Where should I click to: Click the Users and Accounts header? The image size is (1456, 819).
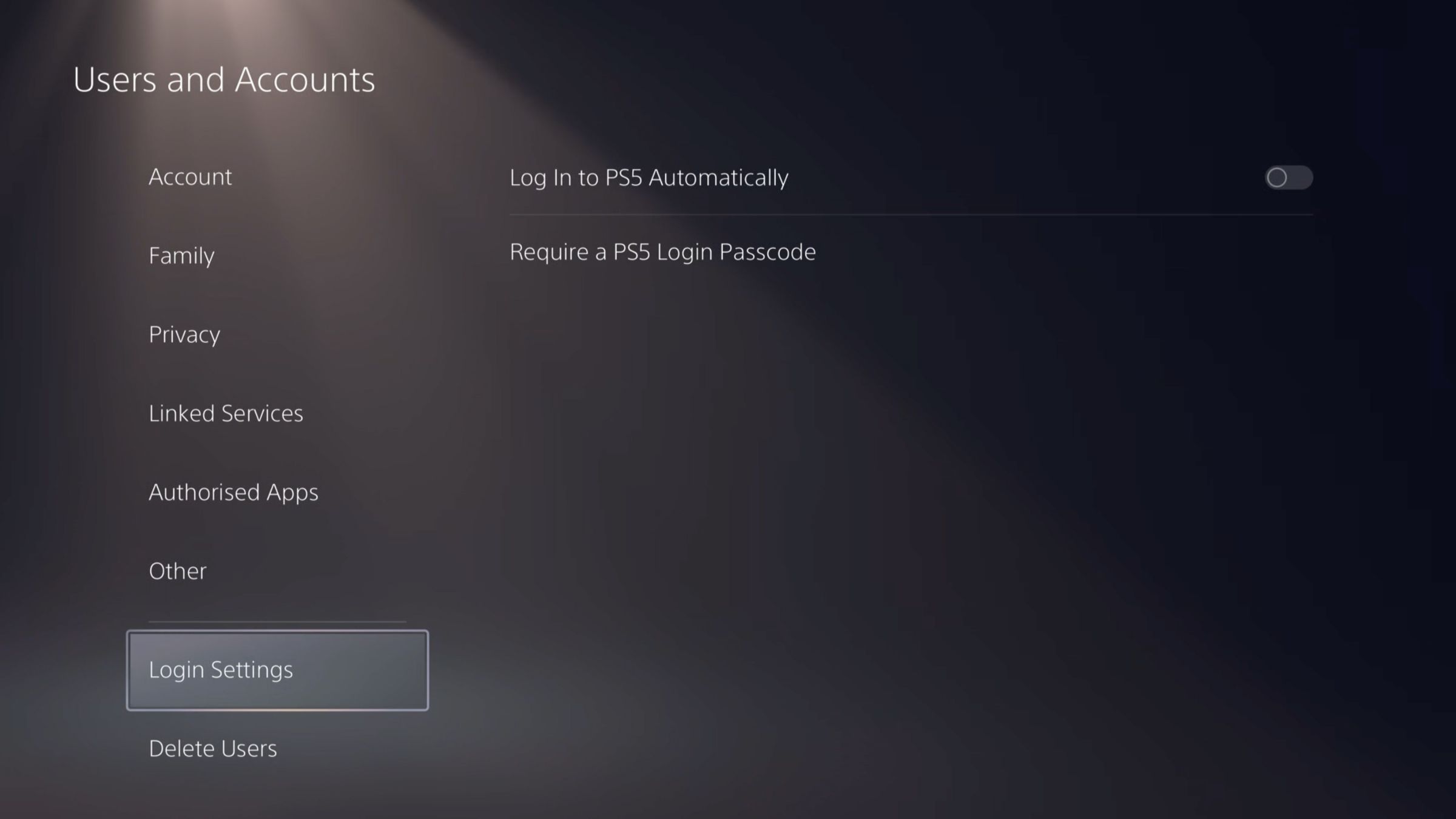point(224,79)
